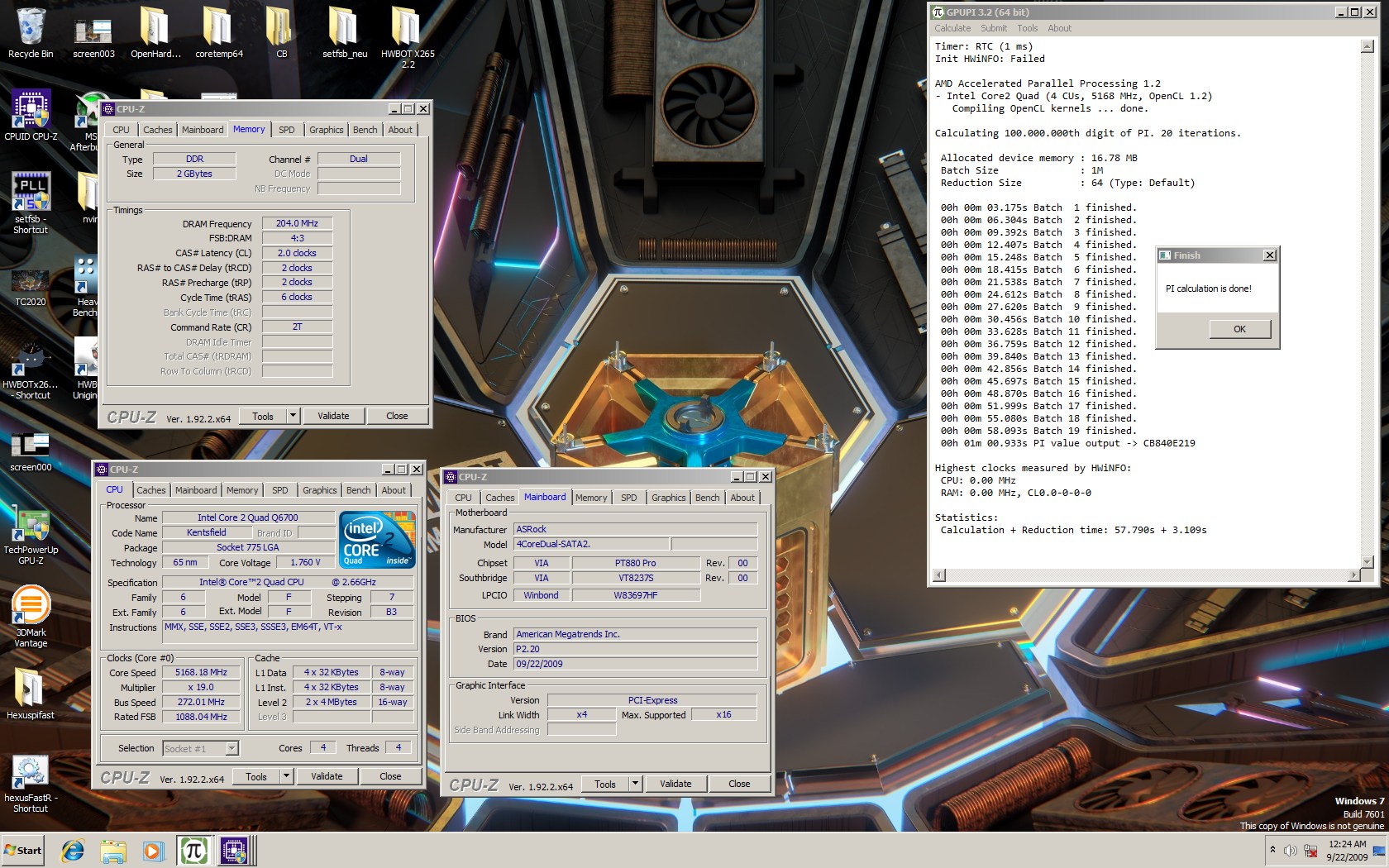Image resolution: width=1389 pixels, height=868 pixels.
Task: Click the PT880 Pro chipset value
Action: 635,563
